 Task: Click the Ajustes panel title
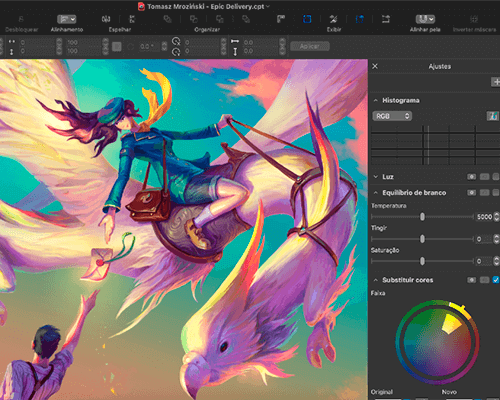pyautogui.click(x=440, y=66)
